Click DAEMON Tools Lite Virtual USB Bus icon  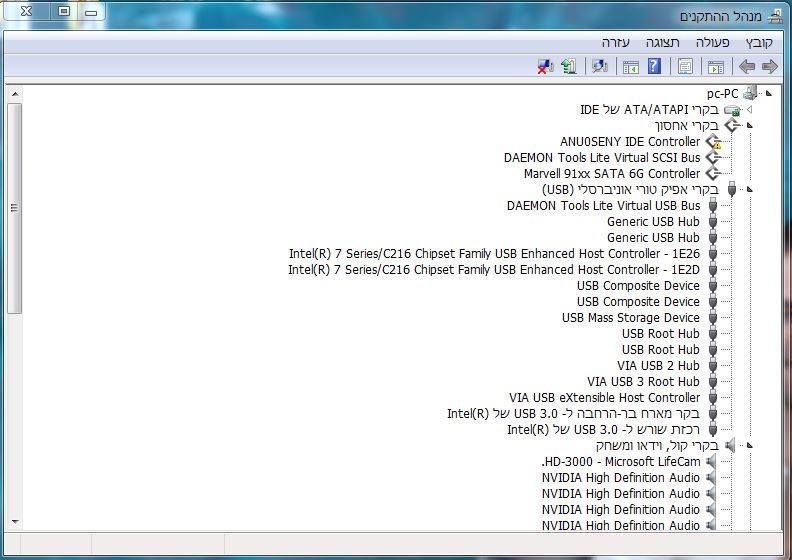tap(713, 206)
